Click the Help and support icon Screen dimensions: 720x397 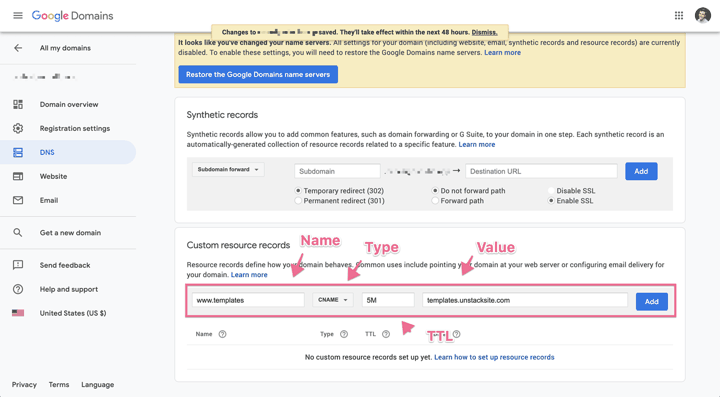coord(18,289)
